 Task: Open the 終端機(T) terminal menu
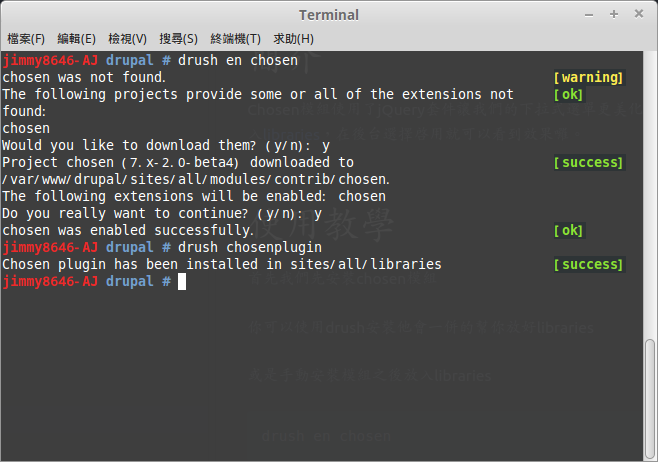pyautogui.click(x=235, y=39)
